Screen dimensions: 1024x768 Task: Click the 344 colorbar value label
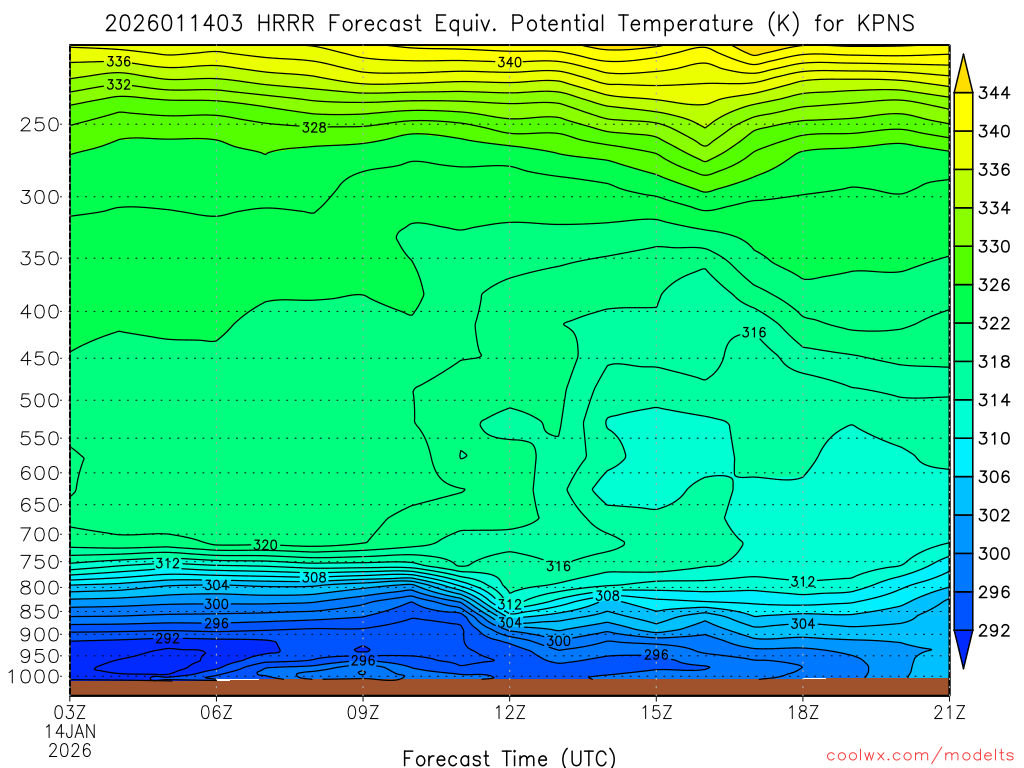pyautogui.click(x=993, y=93)
